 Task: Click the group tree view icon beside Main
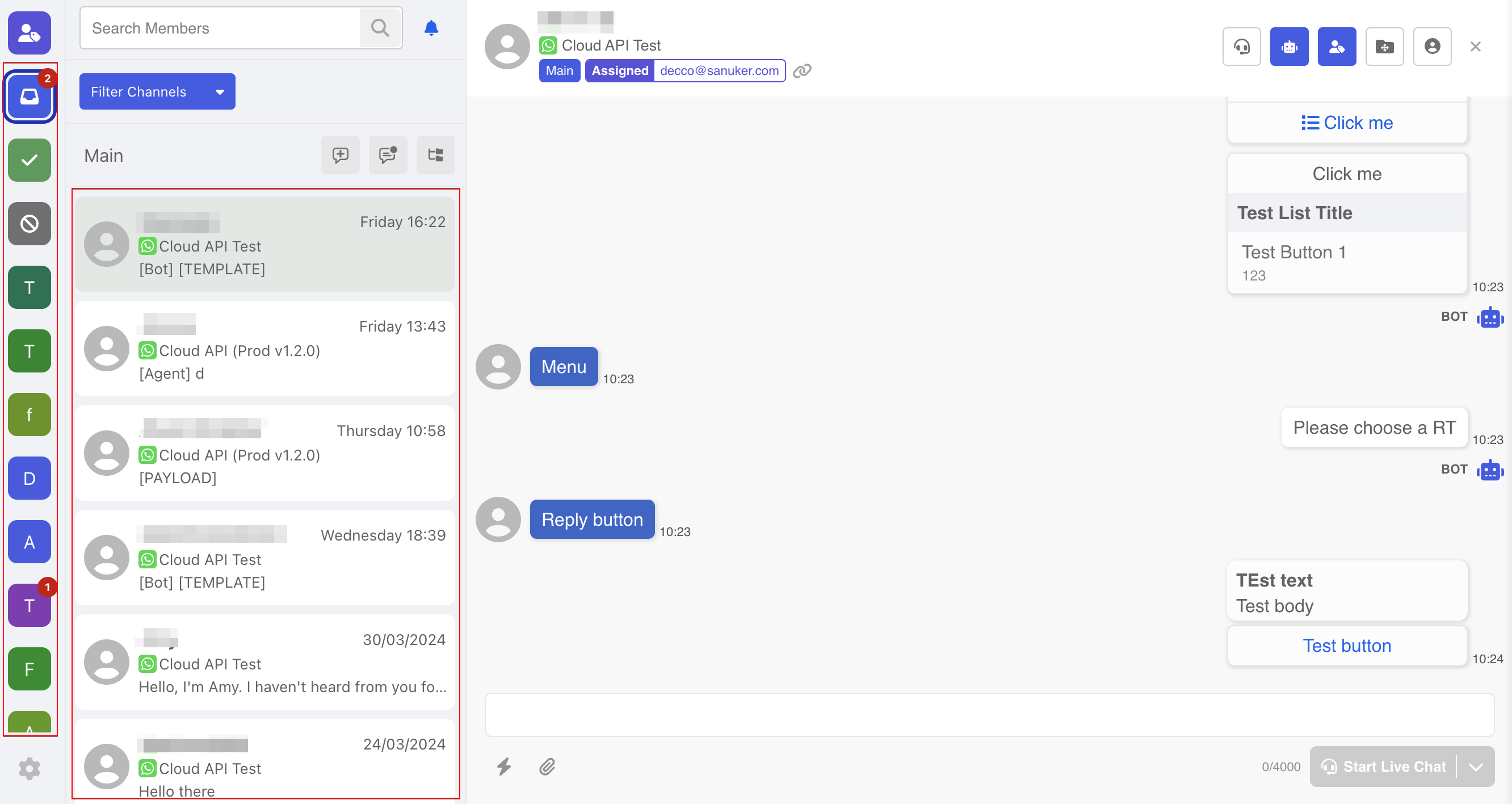(435, 155)
